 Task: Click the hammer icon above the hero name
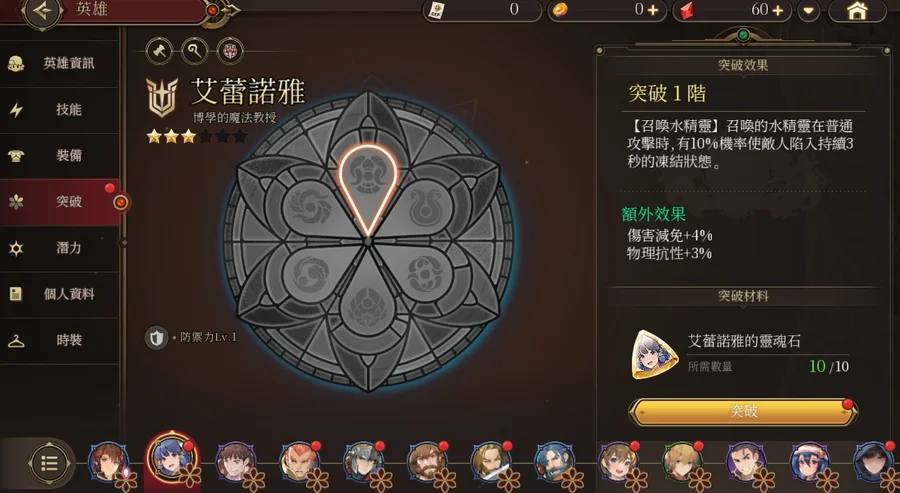click(x=159, y=52)
